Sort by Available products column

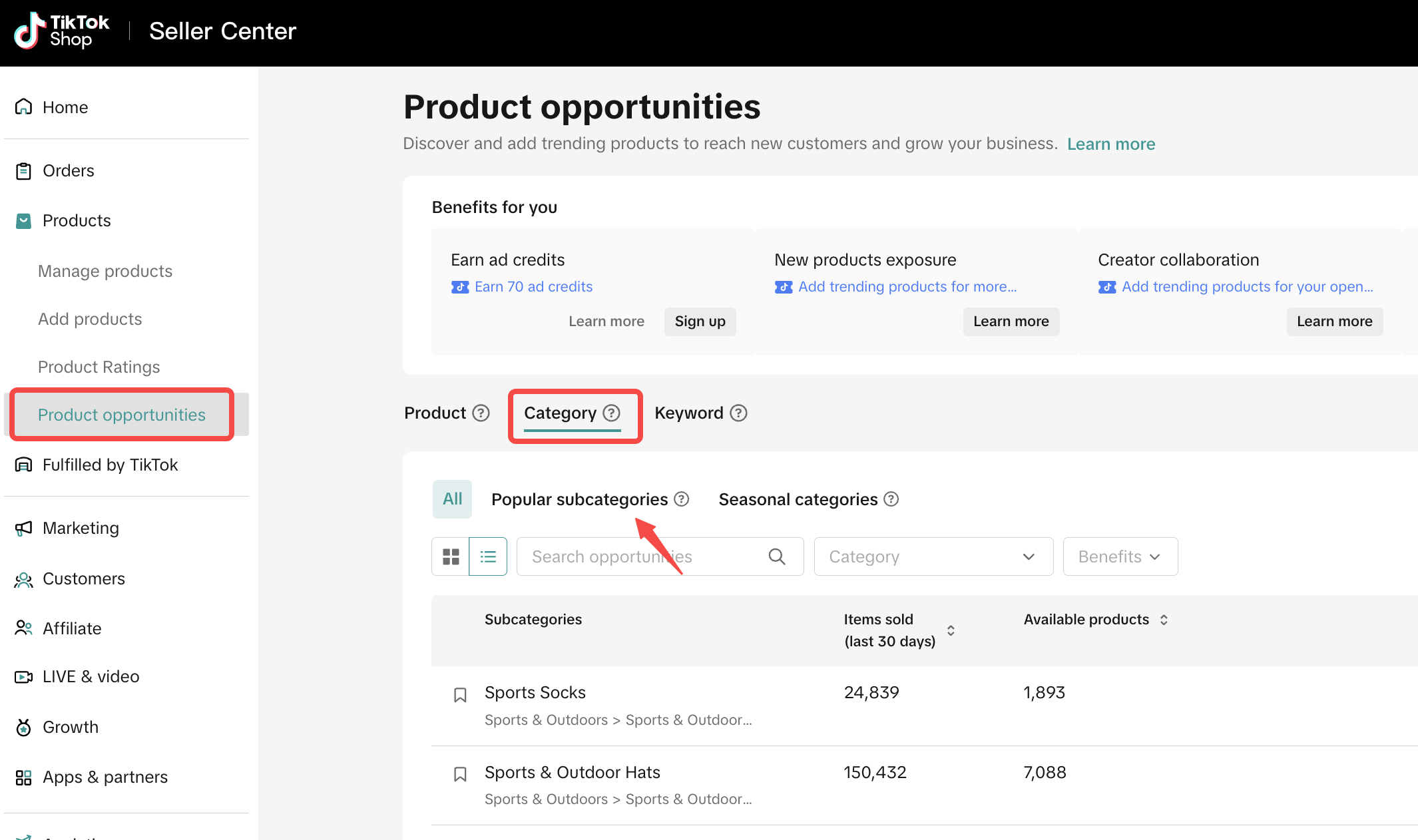tap(1163, 620)
